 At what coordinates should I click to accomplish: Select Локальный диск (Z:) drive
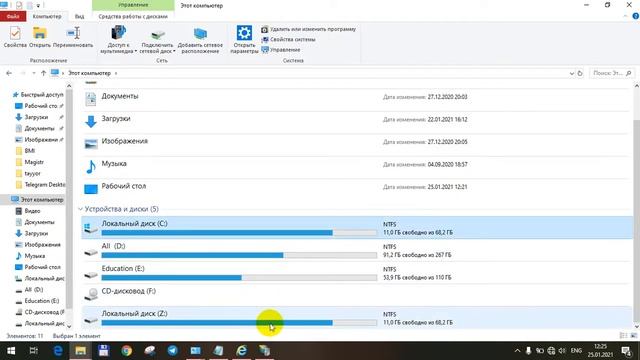[357, 318]
